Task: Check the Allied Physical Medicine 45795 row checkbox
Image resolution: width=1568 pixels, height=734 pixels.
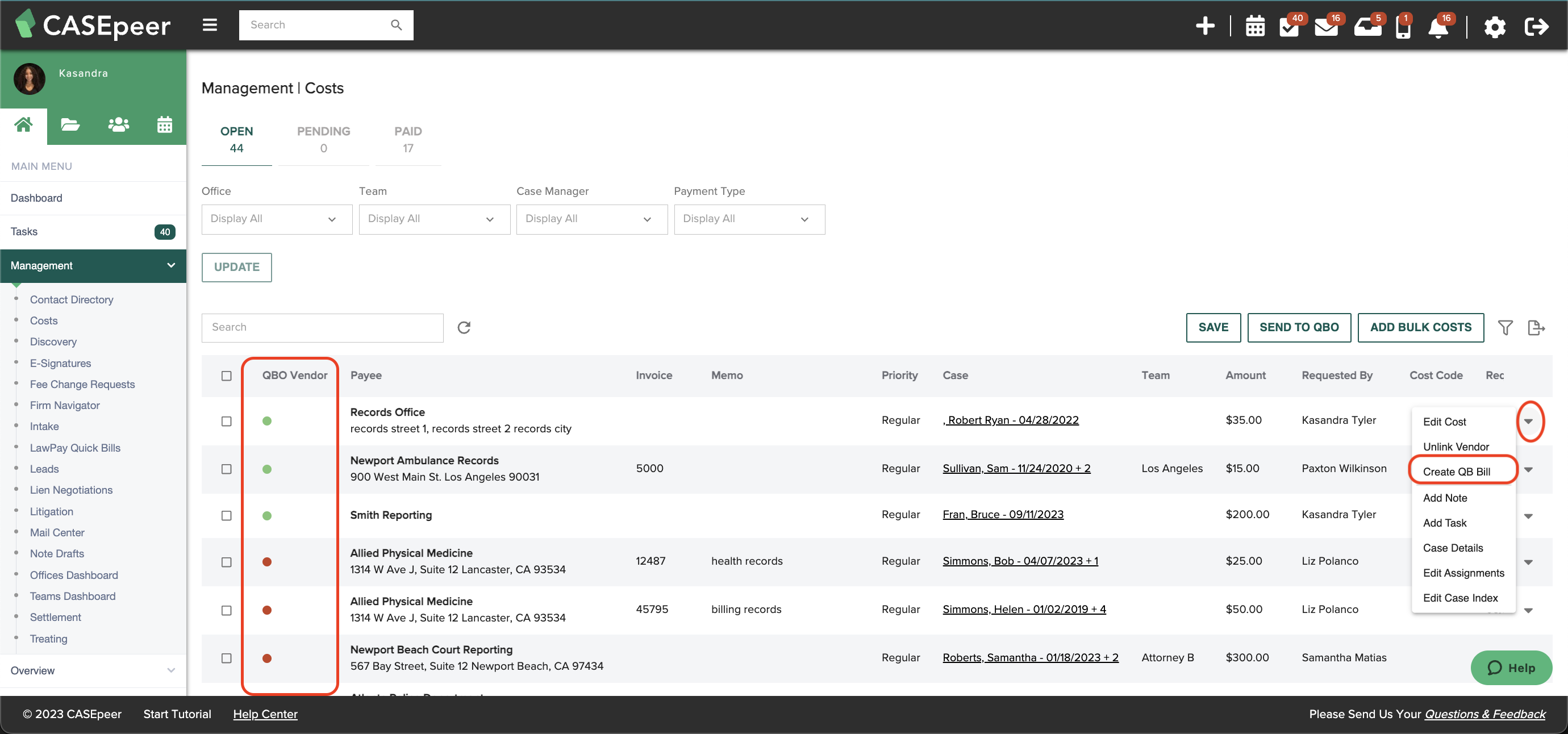Action: pyautogui.click(x=227, y=611)
